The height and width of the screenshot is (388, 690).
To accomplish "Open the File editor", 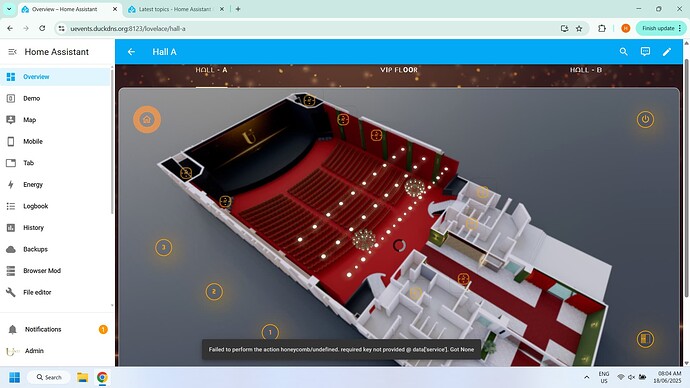I will coord(55,292).
